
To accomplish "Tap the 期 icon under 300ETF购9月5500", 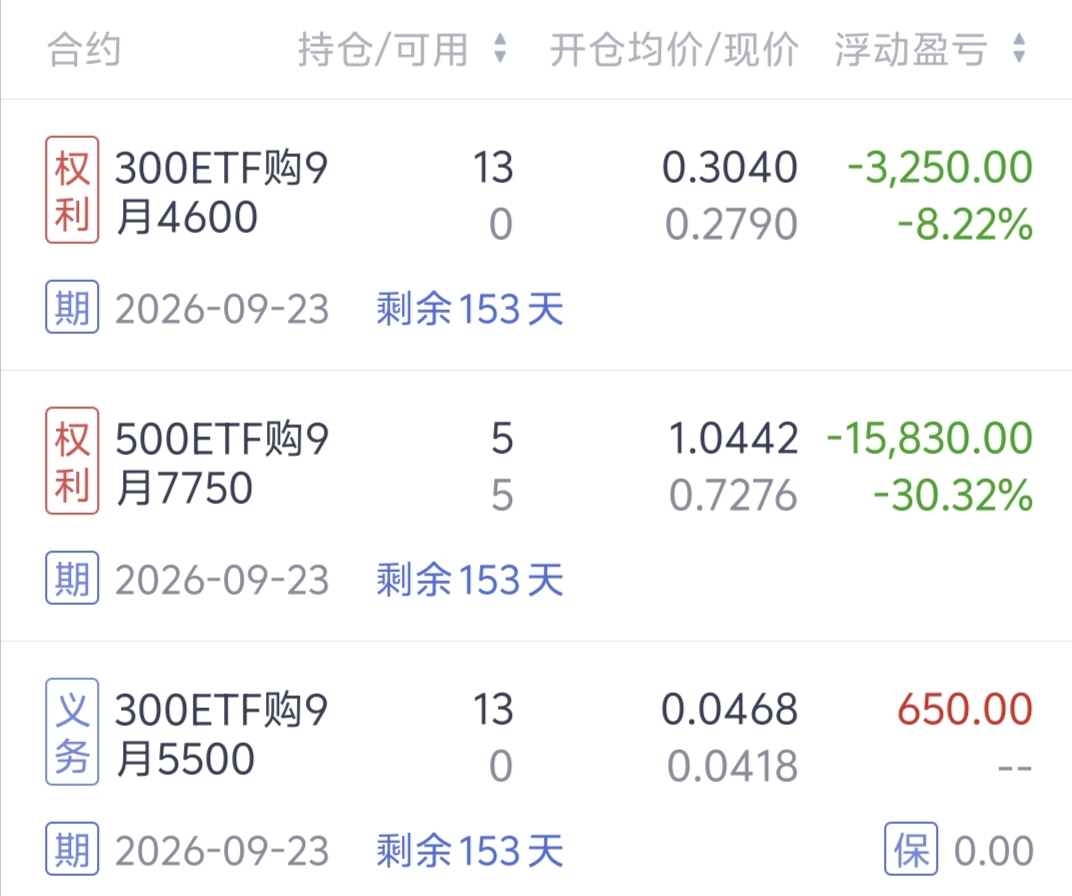I will (x=72, y=849).
